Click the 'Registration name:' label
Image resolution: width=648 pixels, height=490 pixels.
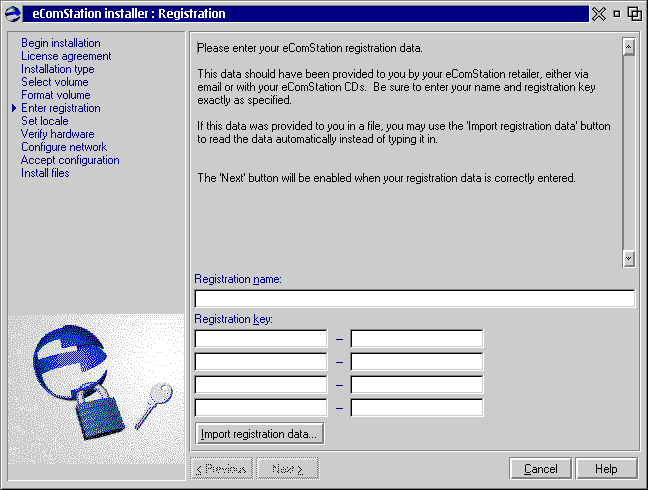[238, 279]
